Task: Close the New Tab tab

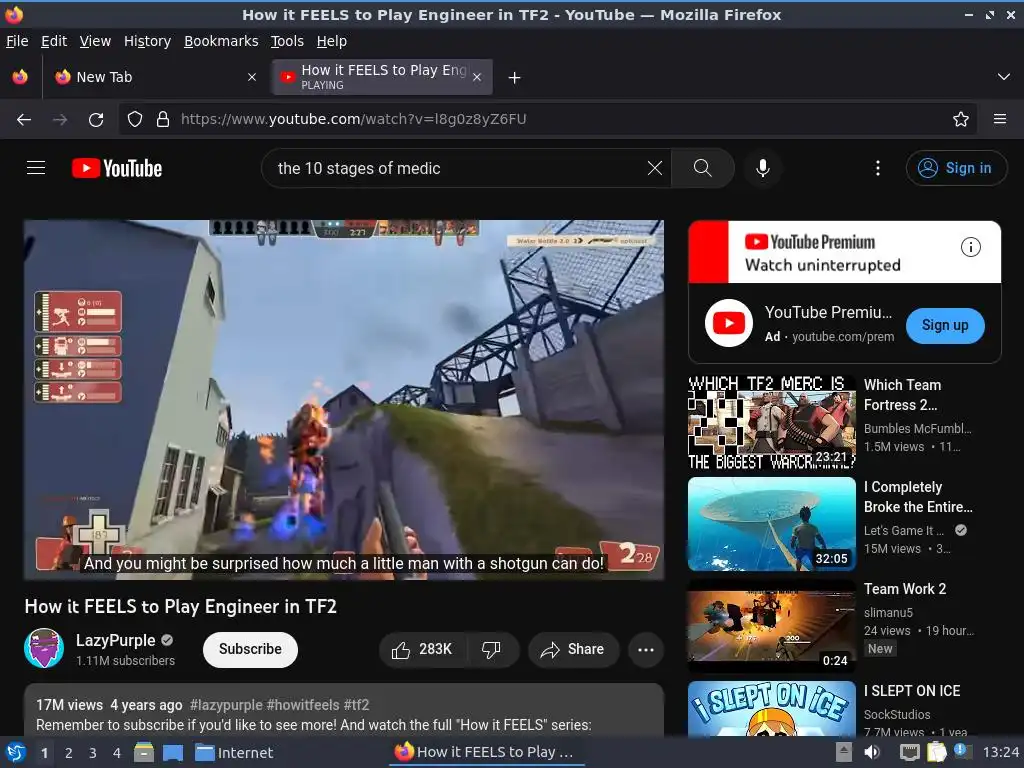Action: tap(251, 77)
